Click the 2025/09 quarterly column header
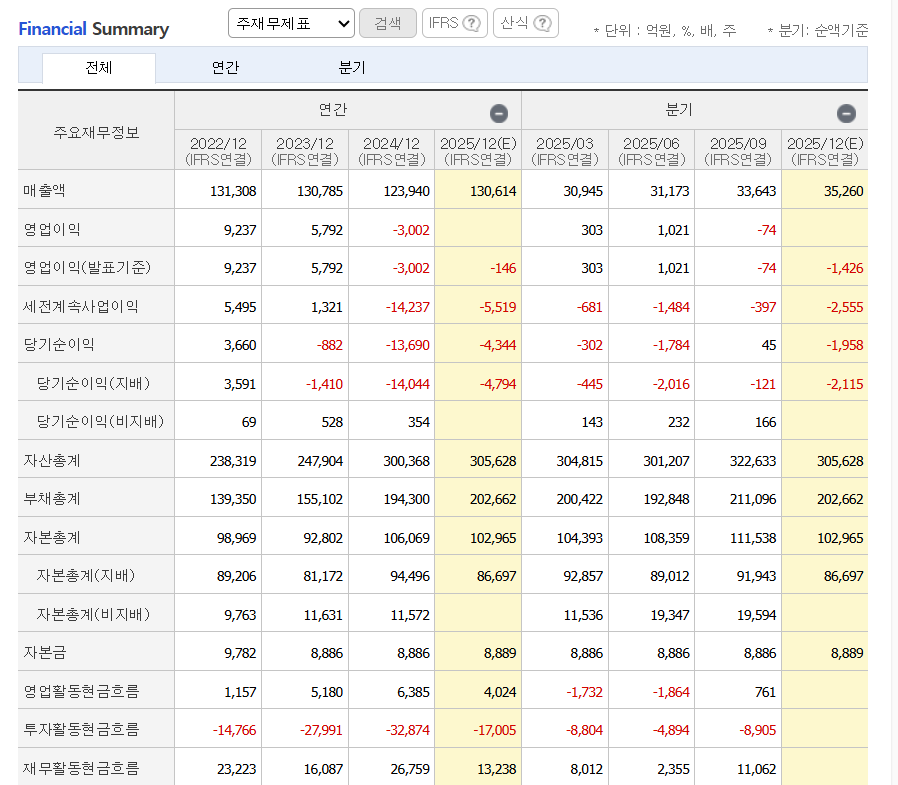The height and width of the screenshot is (785, 898). click(738, 151)
